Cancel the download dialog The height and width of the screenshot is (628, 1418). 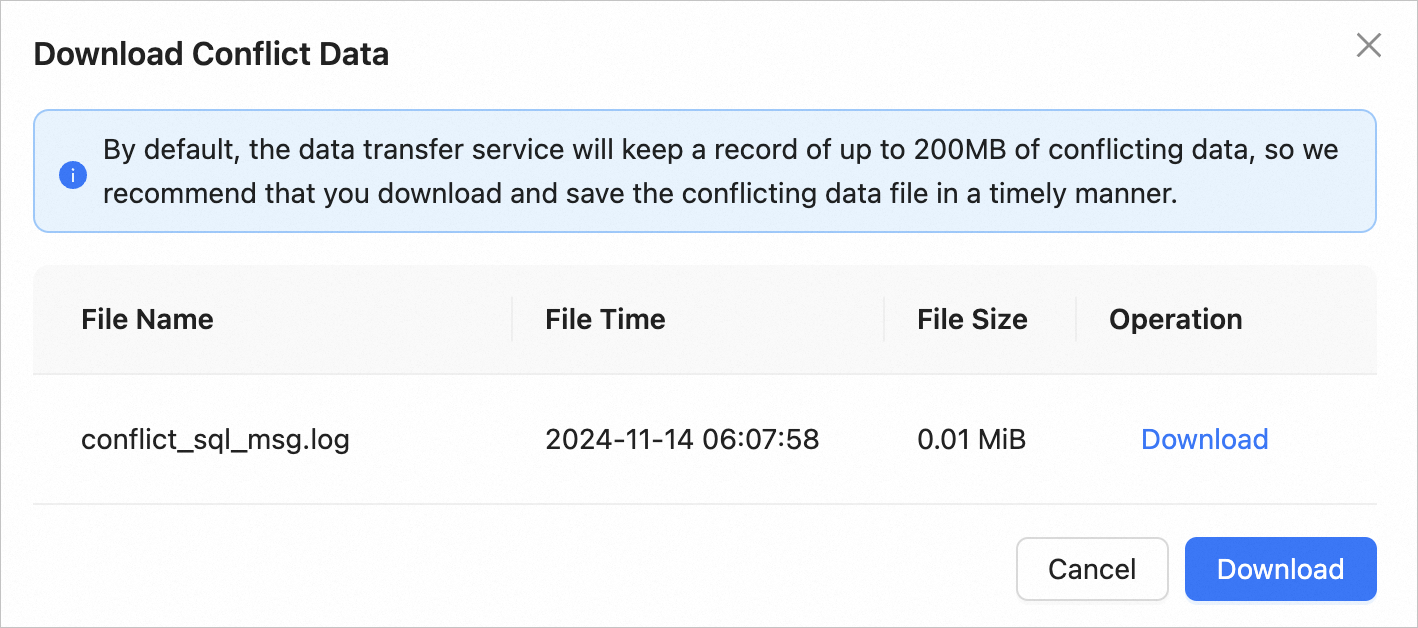1092,569
